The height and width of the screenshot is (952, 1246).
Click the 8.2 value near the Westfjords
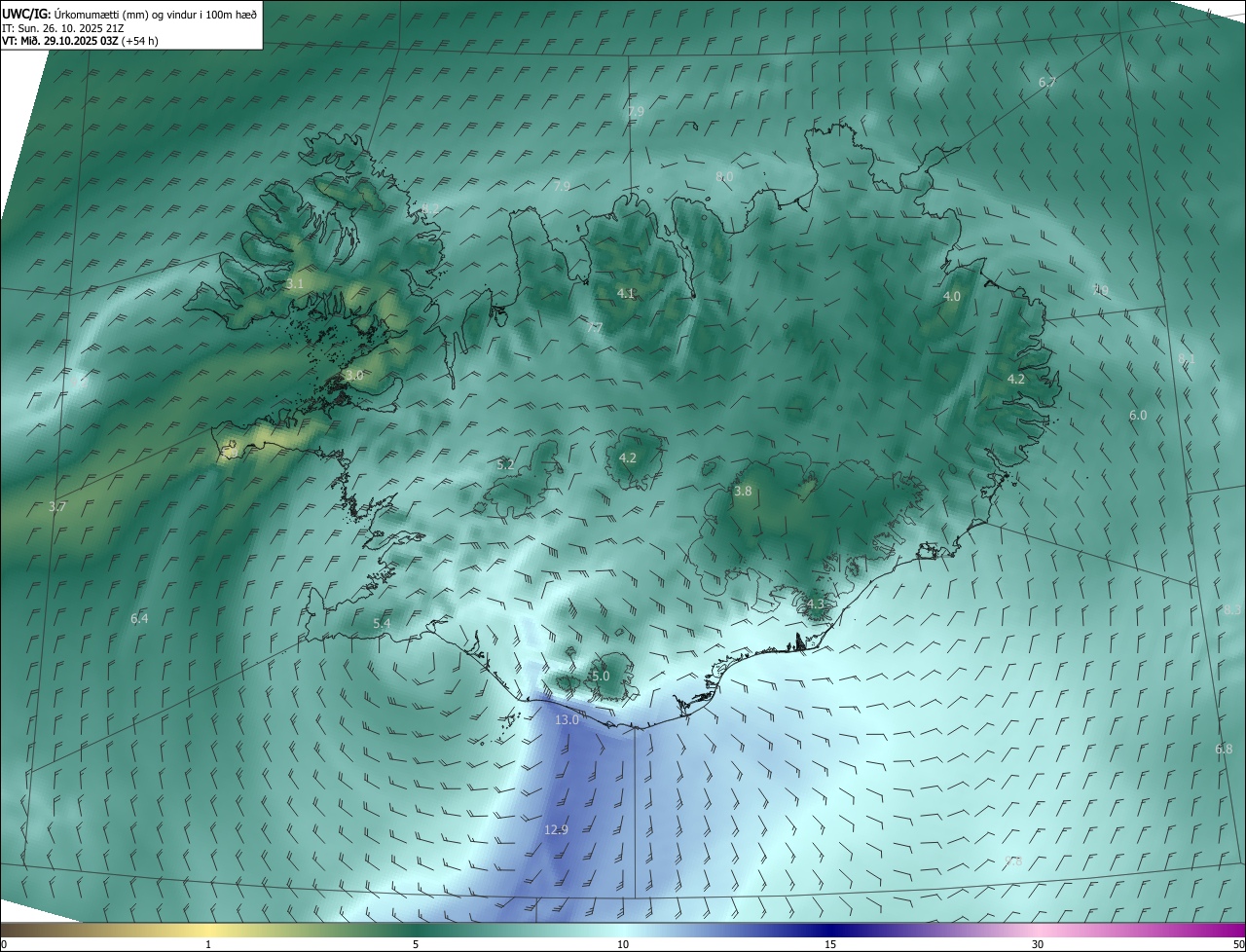point(428,209)
